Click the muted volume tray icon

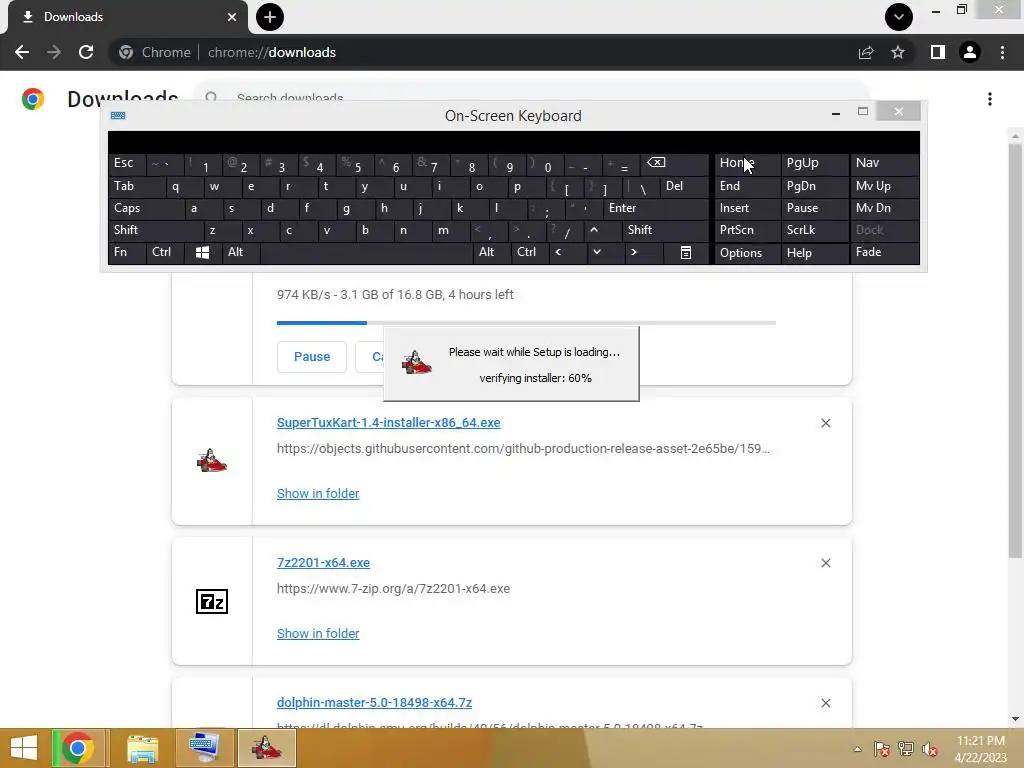(929, 749)
